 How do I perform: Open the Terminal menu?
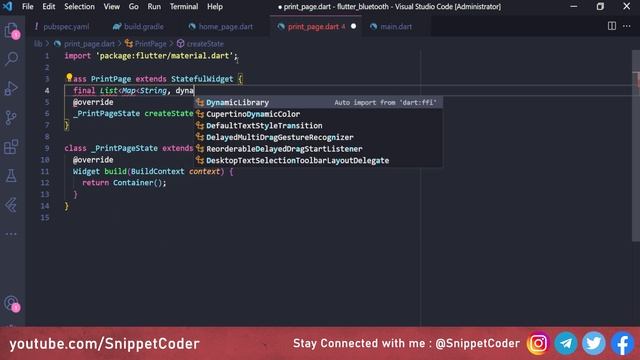(x=184, y=7)
